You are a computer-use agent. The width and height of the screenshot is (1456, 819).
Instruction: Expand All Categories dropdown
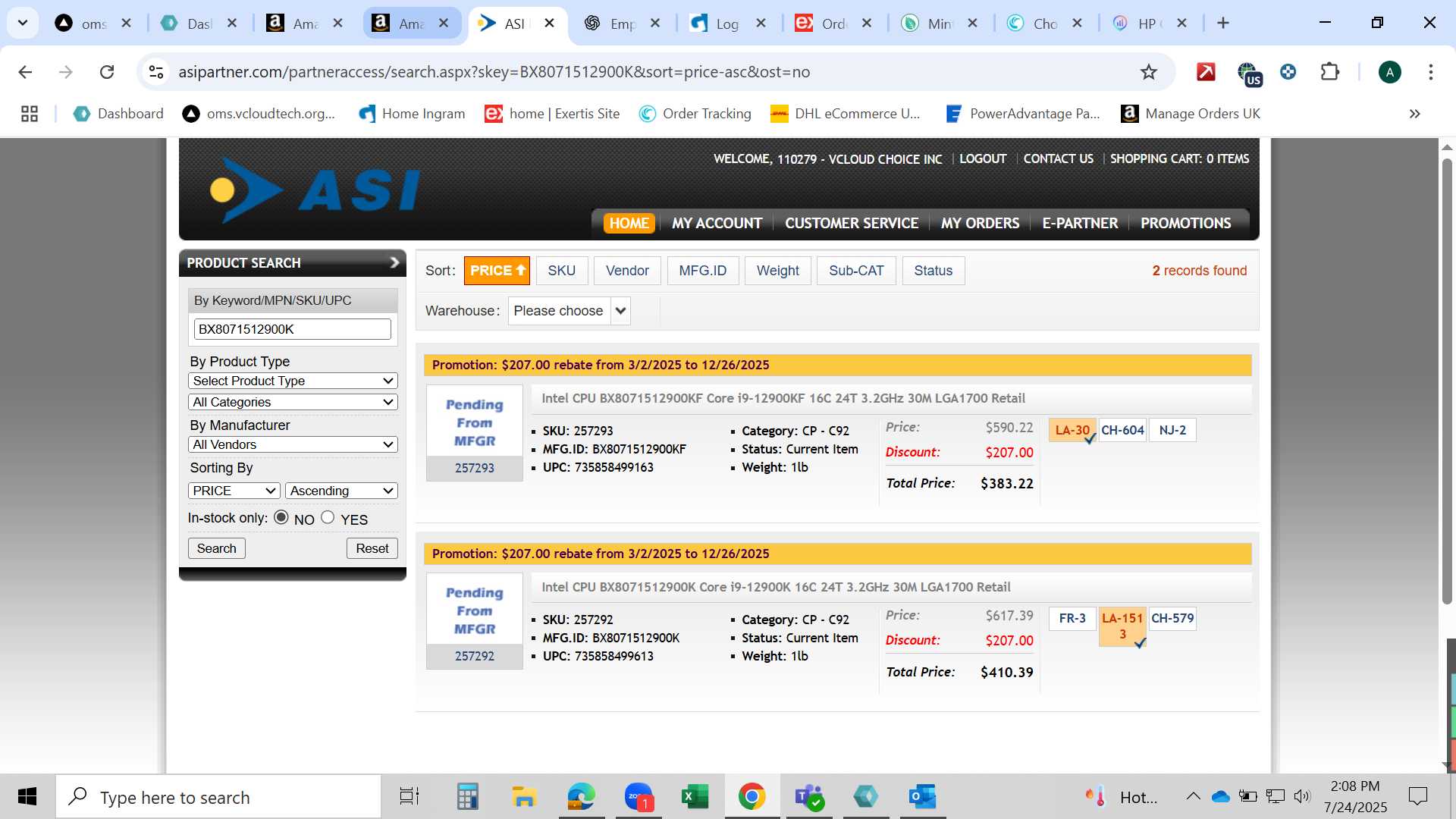[293, 402]
